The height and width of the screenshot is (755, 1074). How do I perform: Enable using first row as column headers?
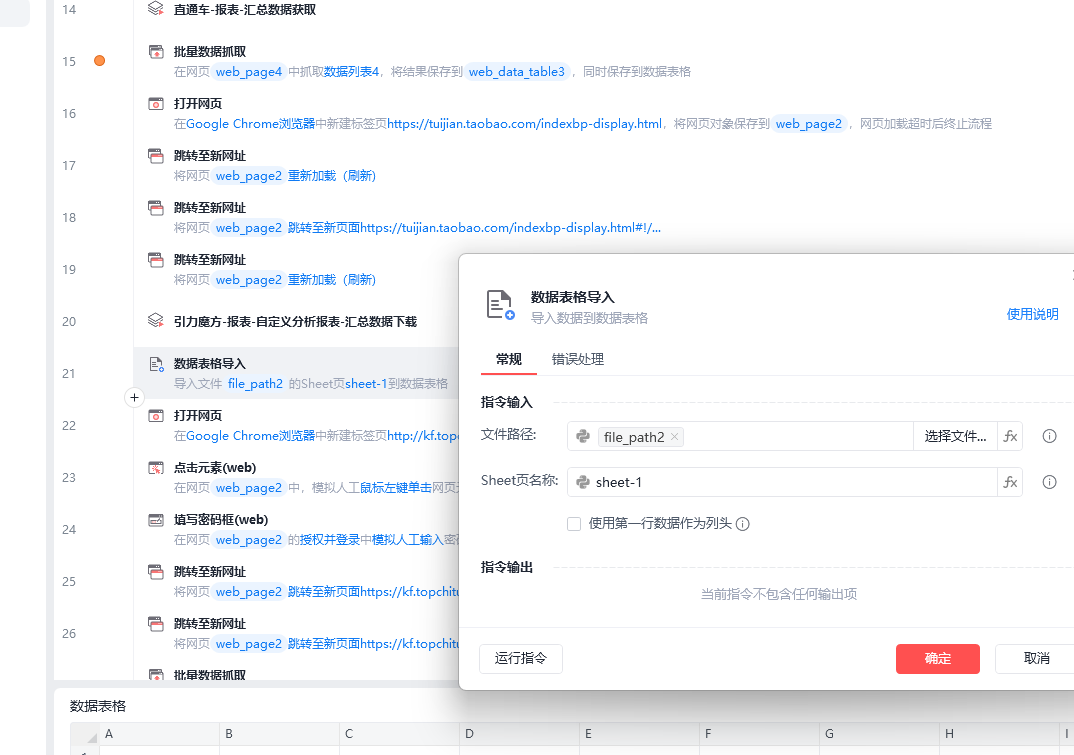tap(574, 524)
